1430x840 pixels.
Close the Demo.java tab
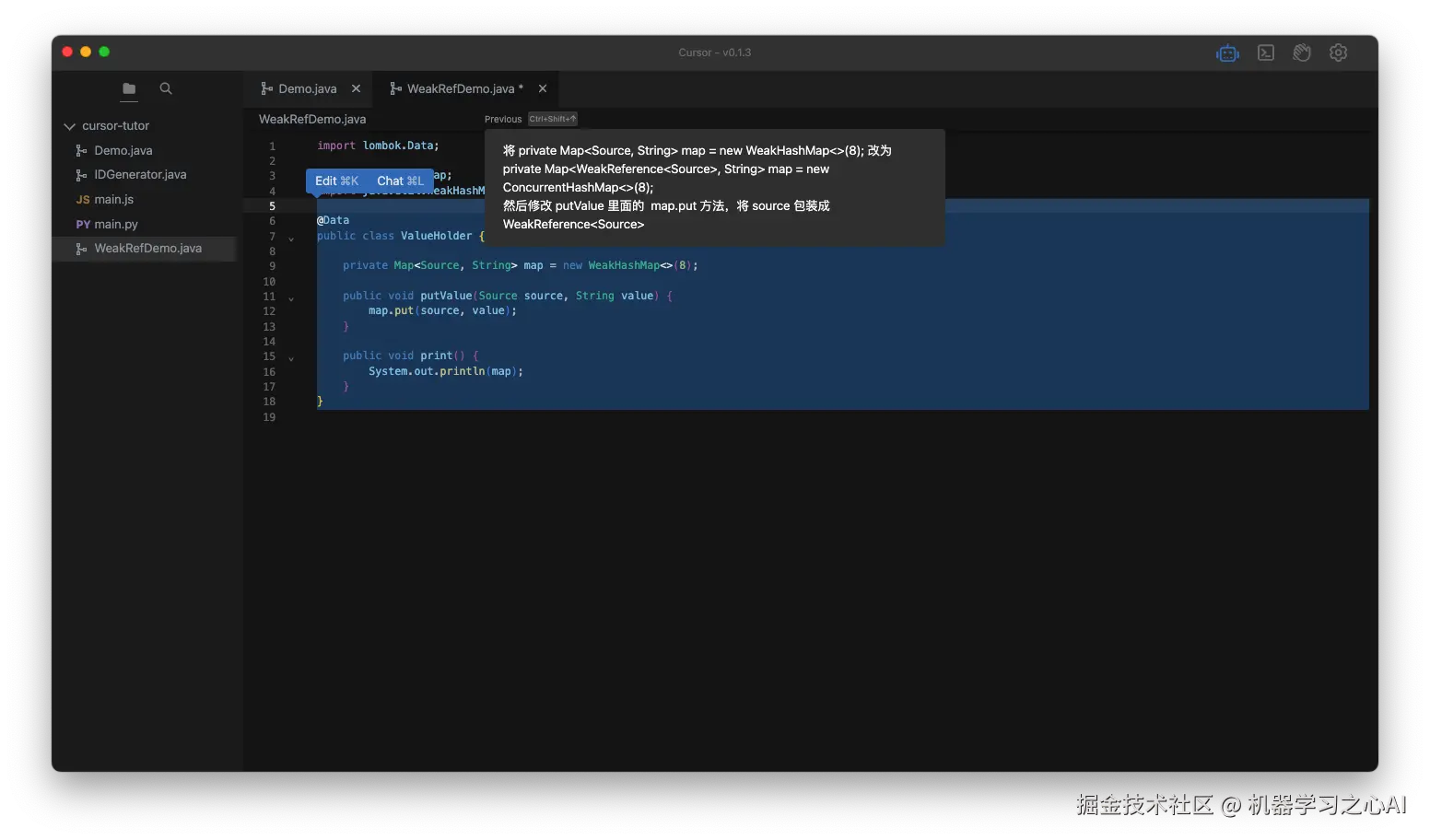coord(357,88)
